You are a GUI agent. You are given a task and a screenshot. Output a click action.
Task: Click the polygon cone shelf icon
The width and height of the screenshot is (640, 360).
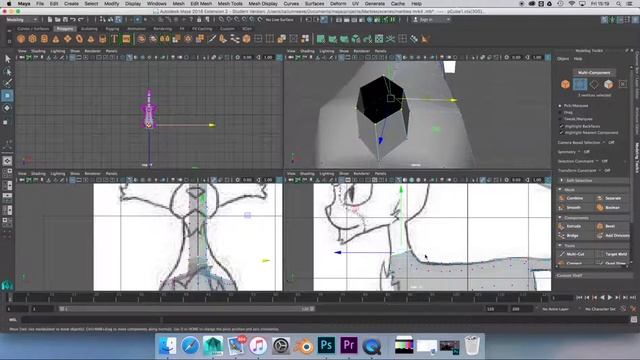(56, 39)
